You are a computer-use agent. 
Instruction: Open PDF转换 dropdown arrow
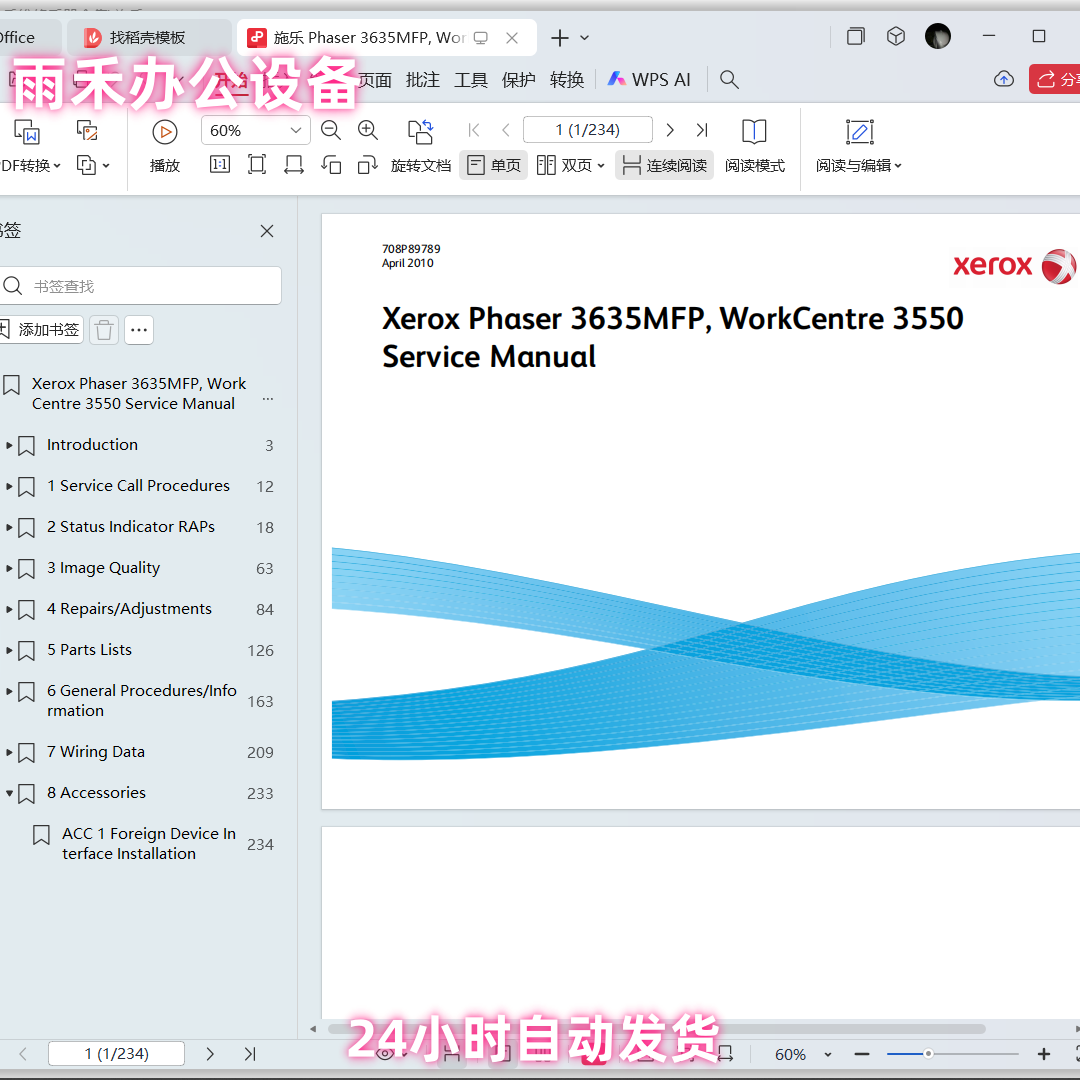click(x=57, y=166)
